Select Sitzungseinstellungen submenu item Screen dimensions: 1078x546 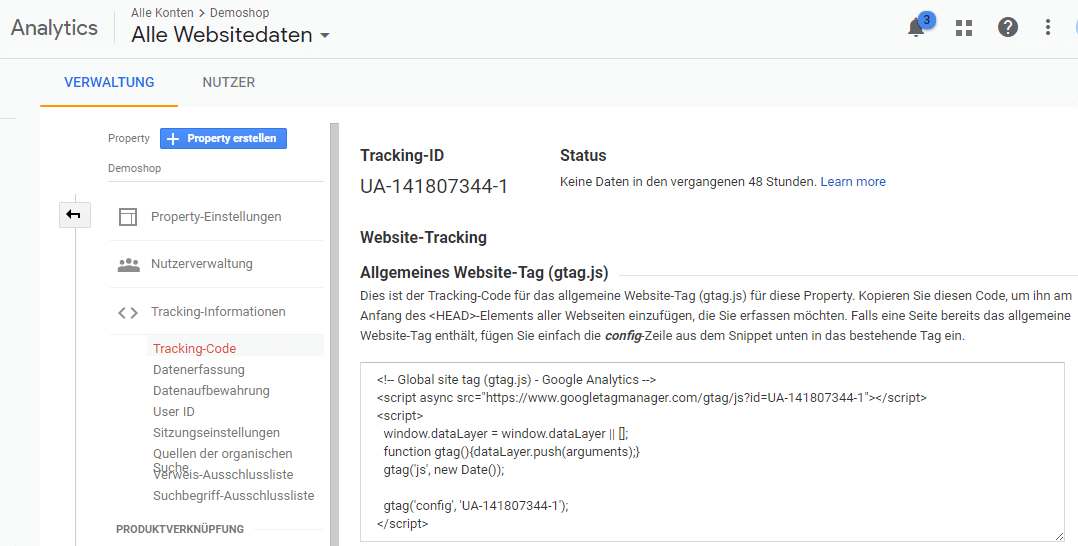216,433
